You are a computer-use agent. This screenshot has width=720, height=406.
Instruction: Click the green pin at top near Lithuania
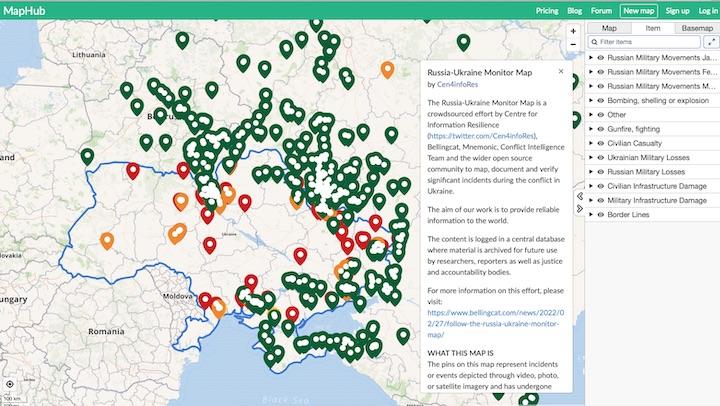(182, 40)
